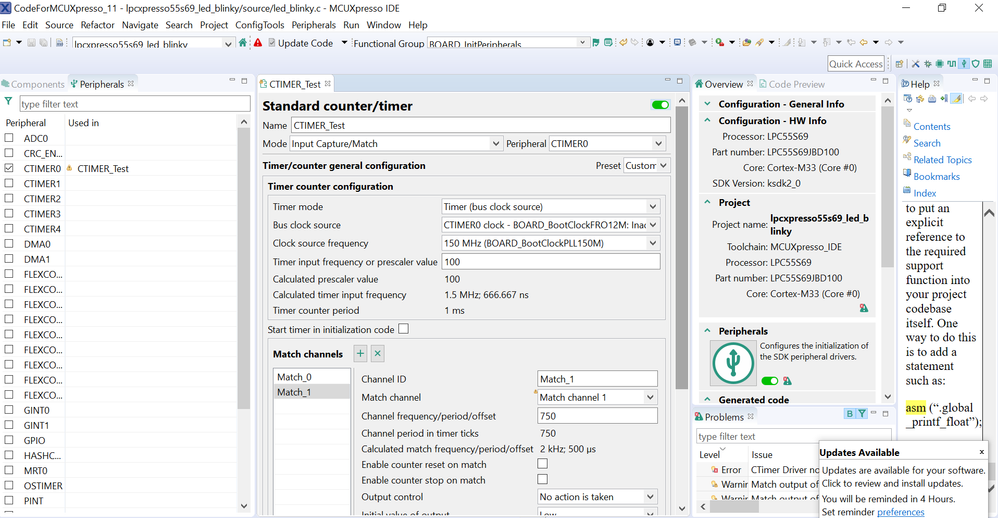Expand Configuration - General Info section
The height and width of the screenshot is (518, 998).
pos(707,104)
